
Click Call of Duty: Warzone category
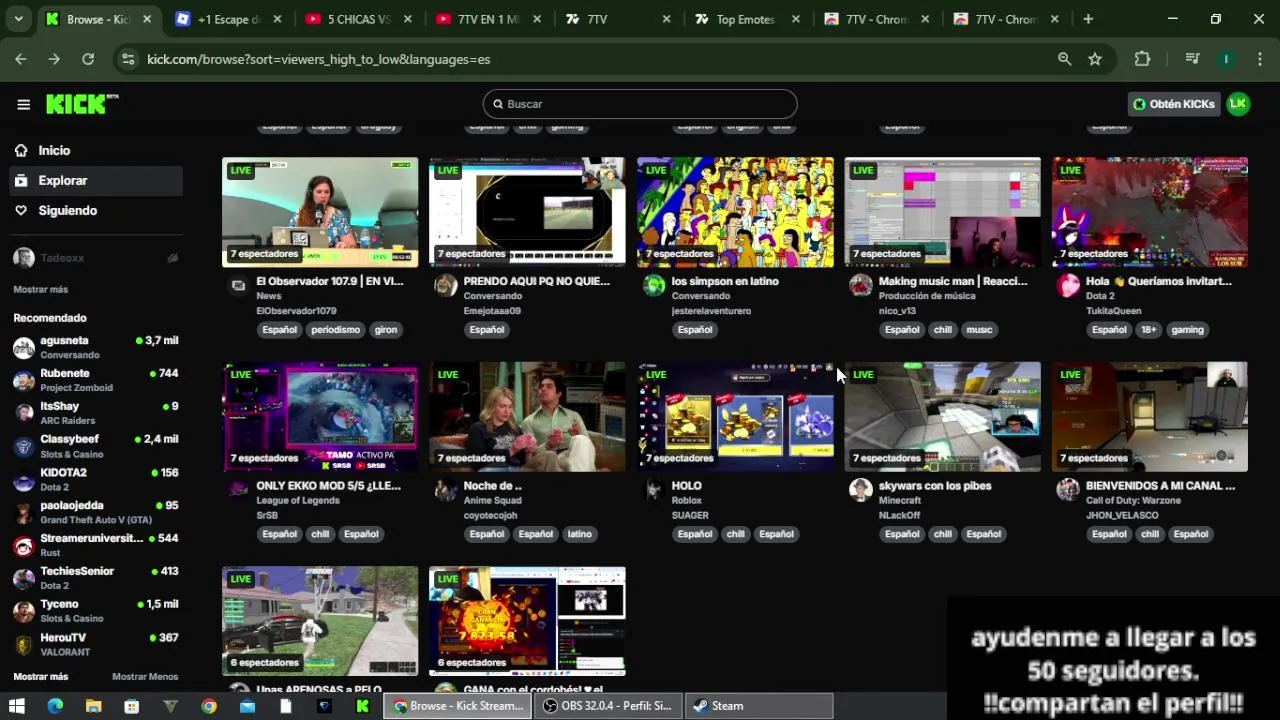pyautogui.click(x=1133, y=500)
